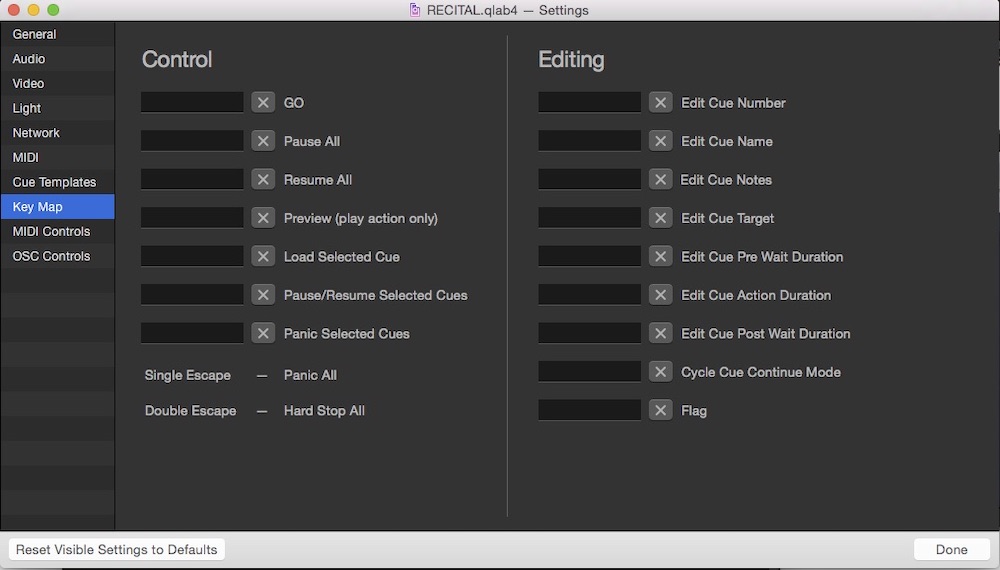1000x570 pixels.
Task: Clear the Load Selected Cue shortcut
Action: (x=263, y=257)
